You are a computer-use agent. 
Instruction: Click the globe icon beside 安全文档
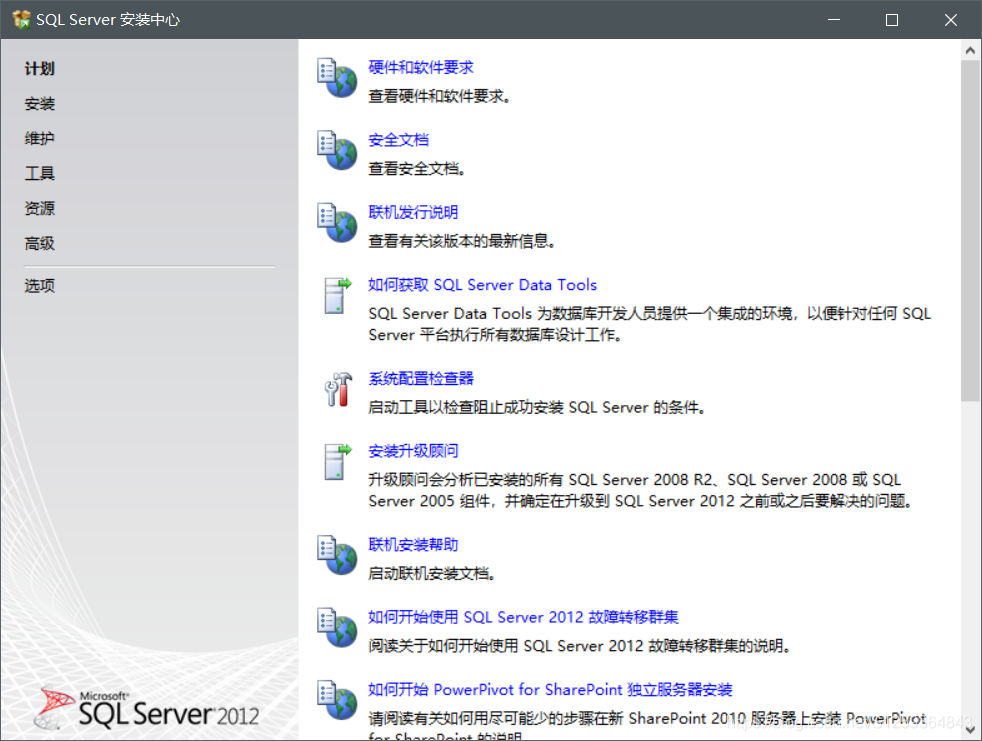coord(337,150)
